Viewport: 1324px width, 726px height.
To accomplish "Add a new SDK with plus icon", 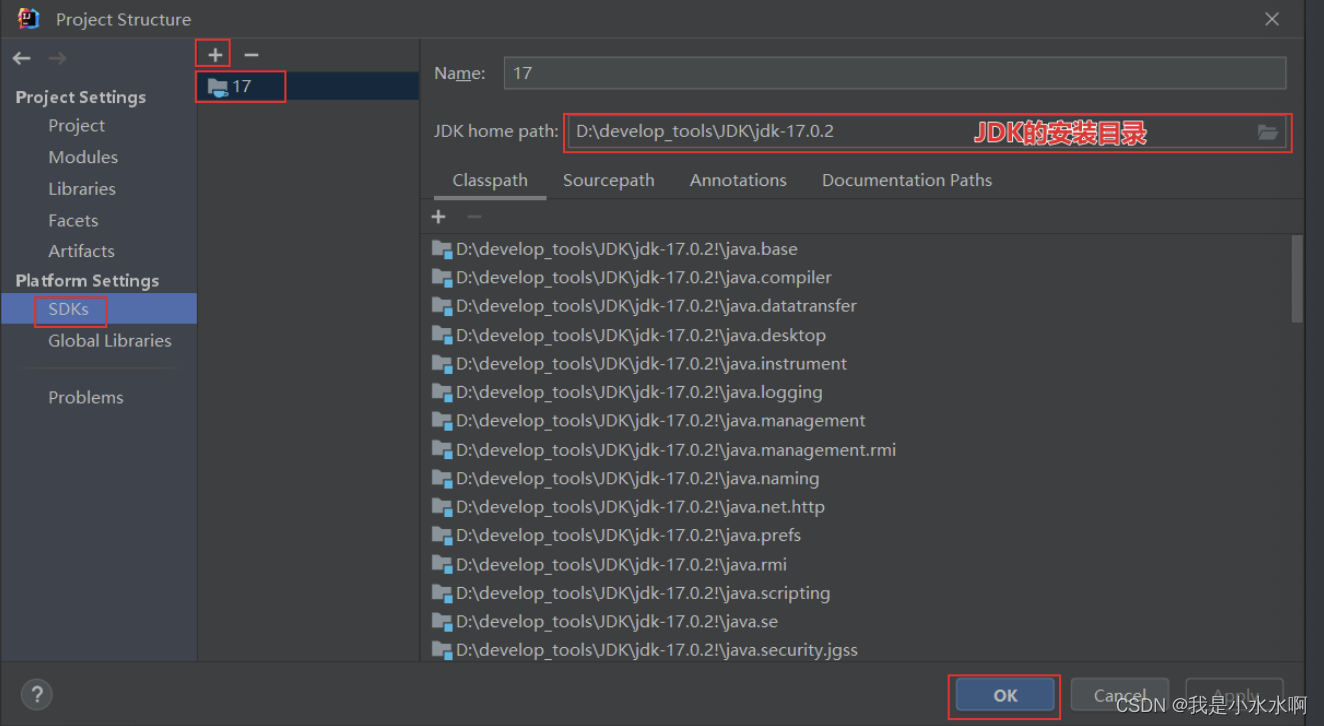I will pos(215,55).
